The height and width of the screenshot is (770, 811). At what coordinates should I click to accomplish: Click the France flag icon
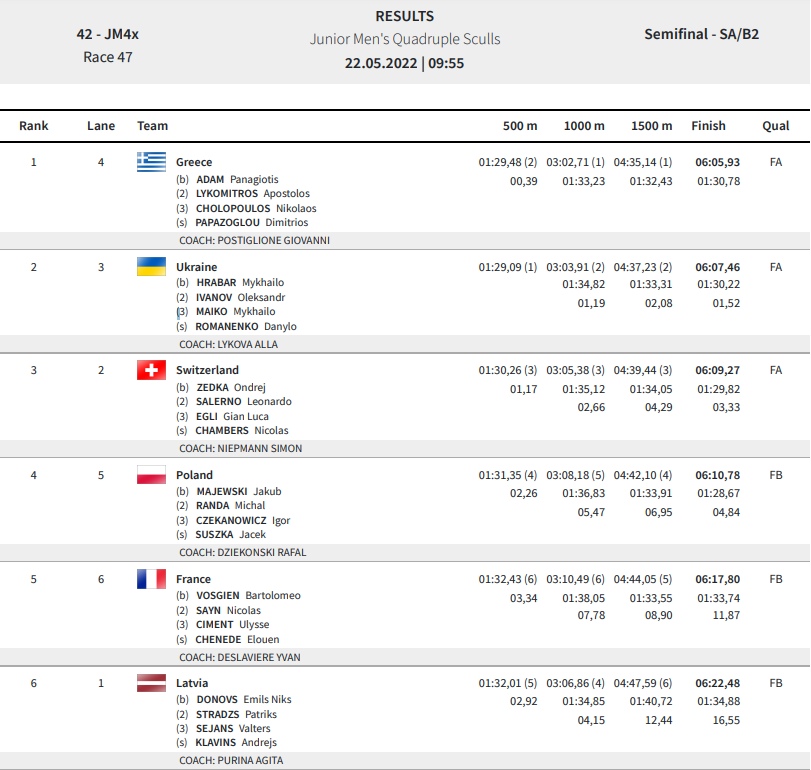[152, 579]
